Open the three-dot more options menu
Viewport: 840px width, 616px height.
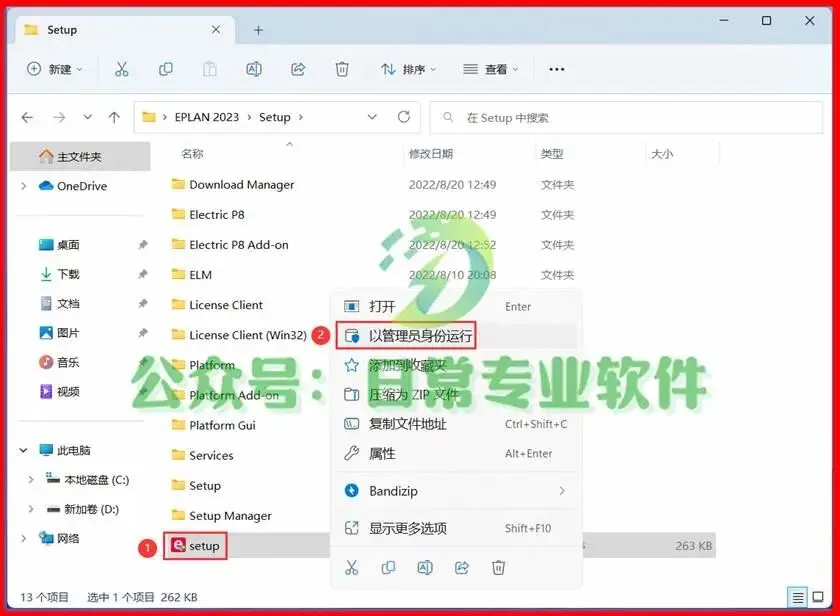(557, 69)
